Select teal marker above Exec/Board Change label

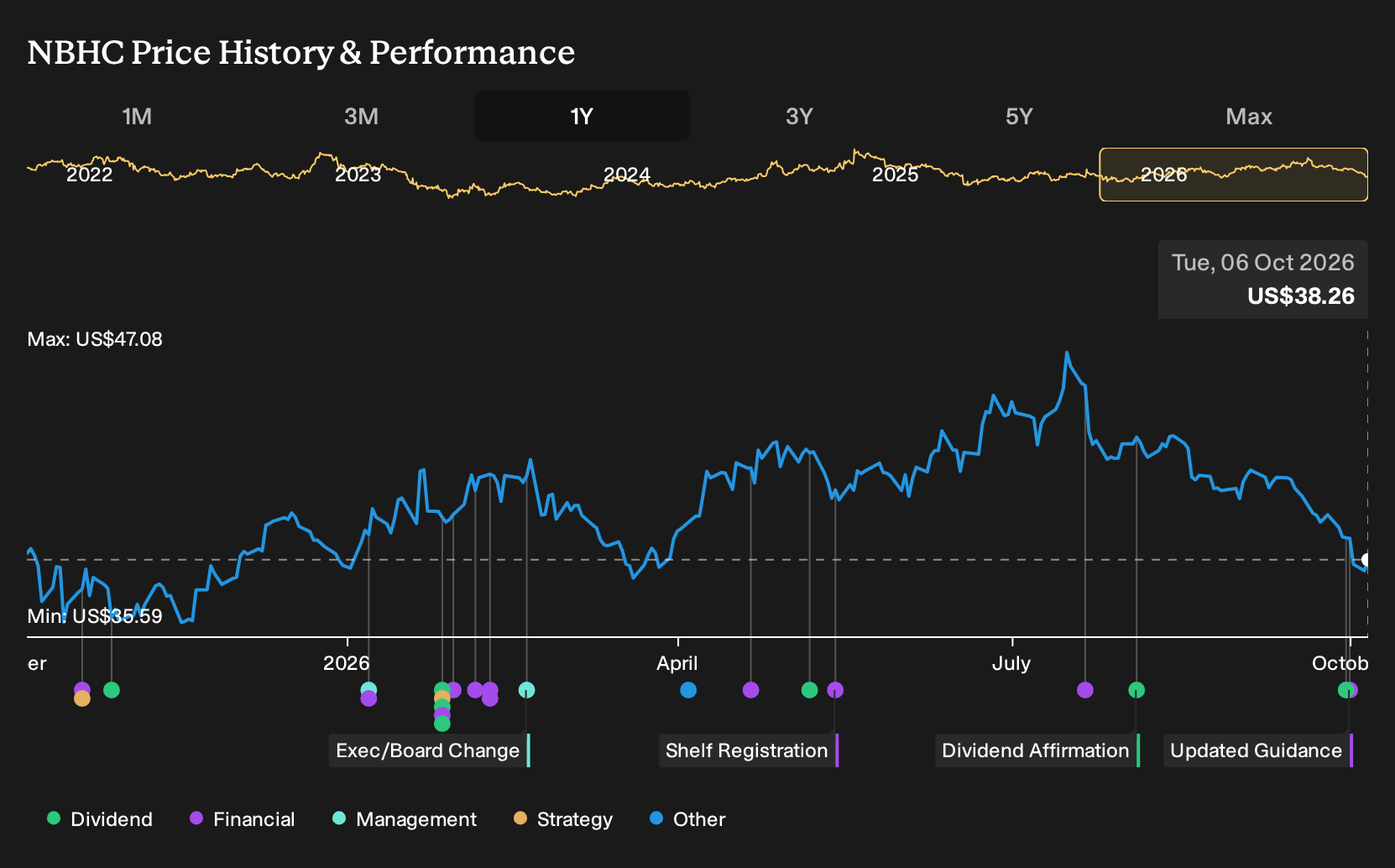[526, 690]
